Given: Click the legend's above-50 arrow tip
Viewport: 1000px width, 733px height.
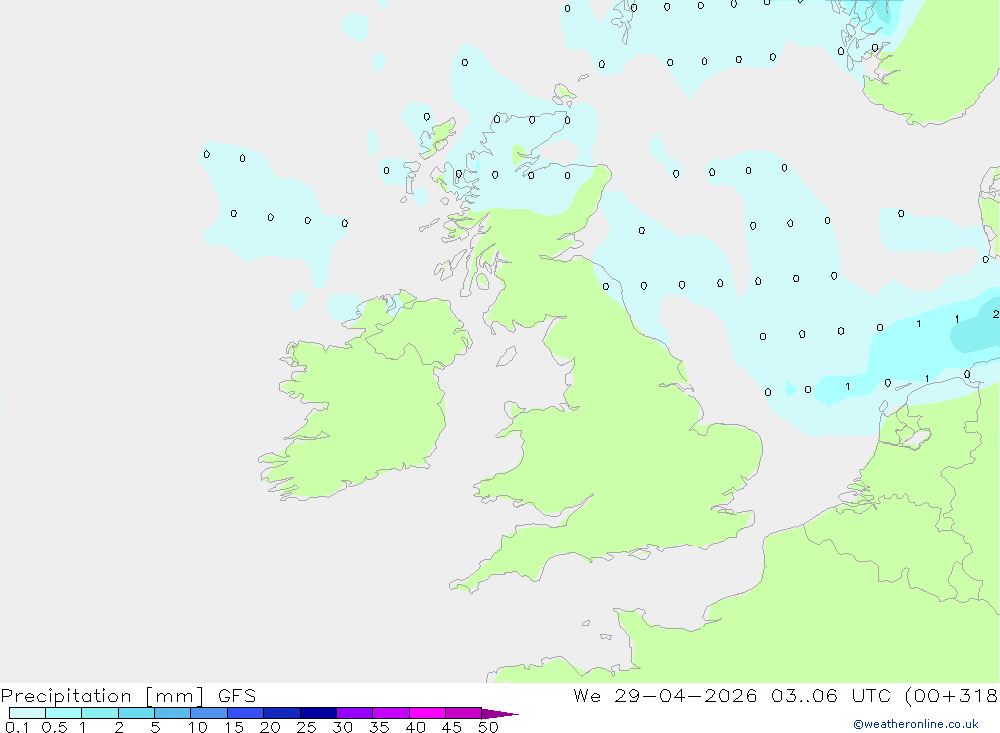Looking at the screenshot, I should pyautogui.click(x=501, y=714).
